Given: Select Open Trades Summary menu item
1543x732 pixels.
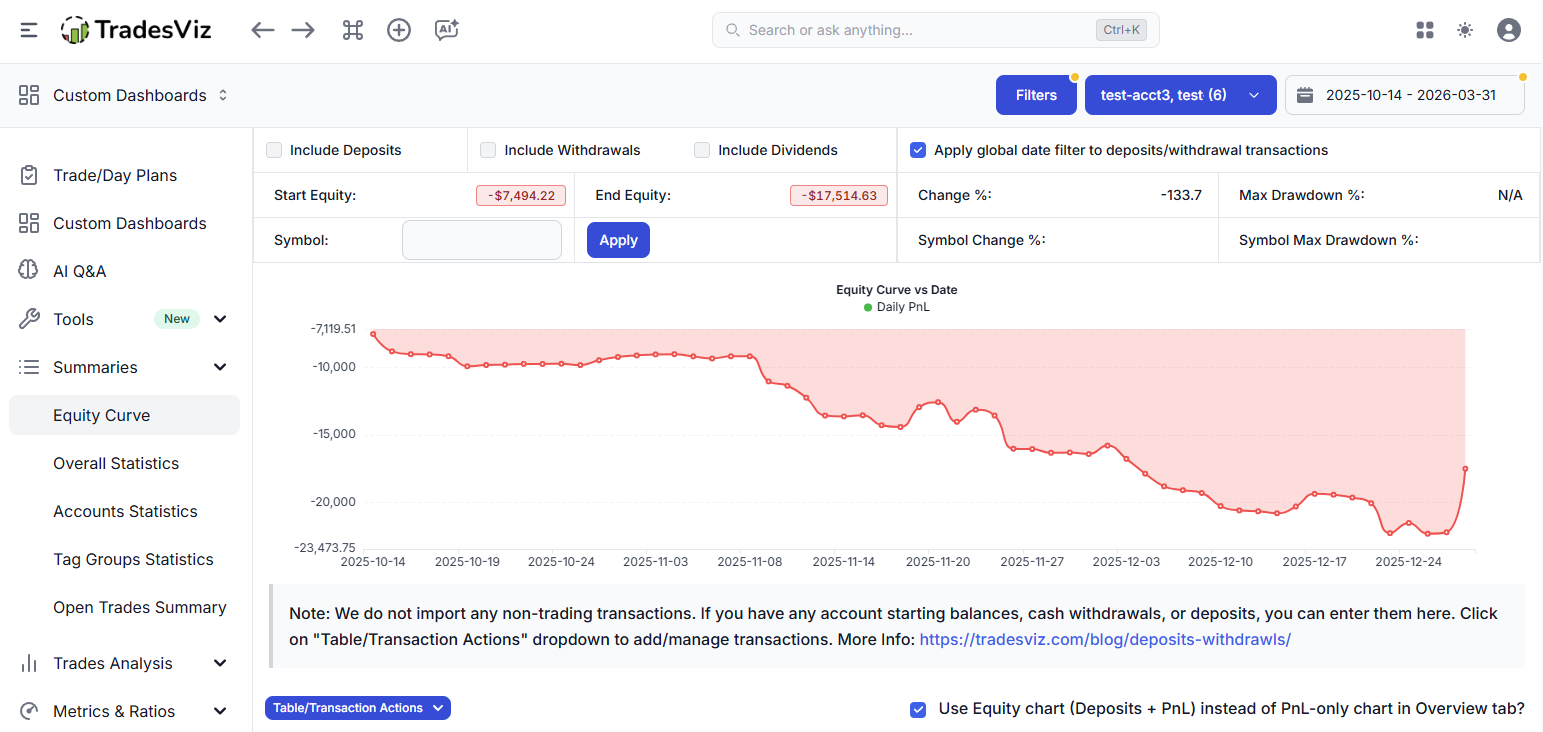Looking at the screenshot, I should pyautogui.click(x=139, y=607).
